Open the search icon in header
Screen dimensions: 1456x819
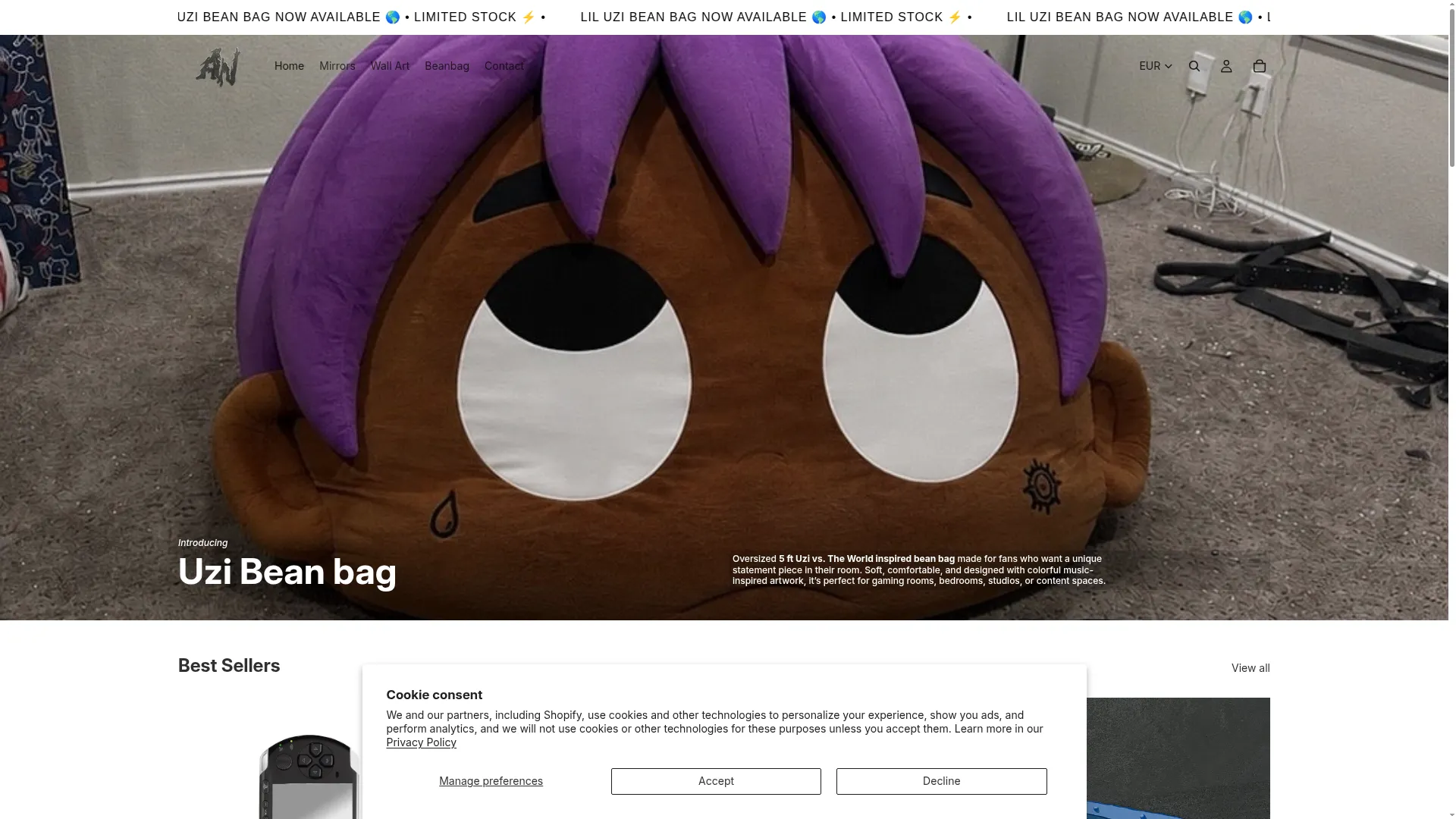1194,66
